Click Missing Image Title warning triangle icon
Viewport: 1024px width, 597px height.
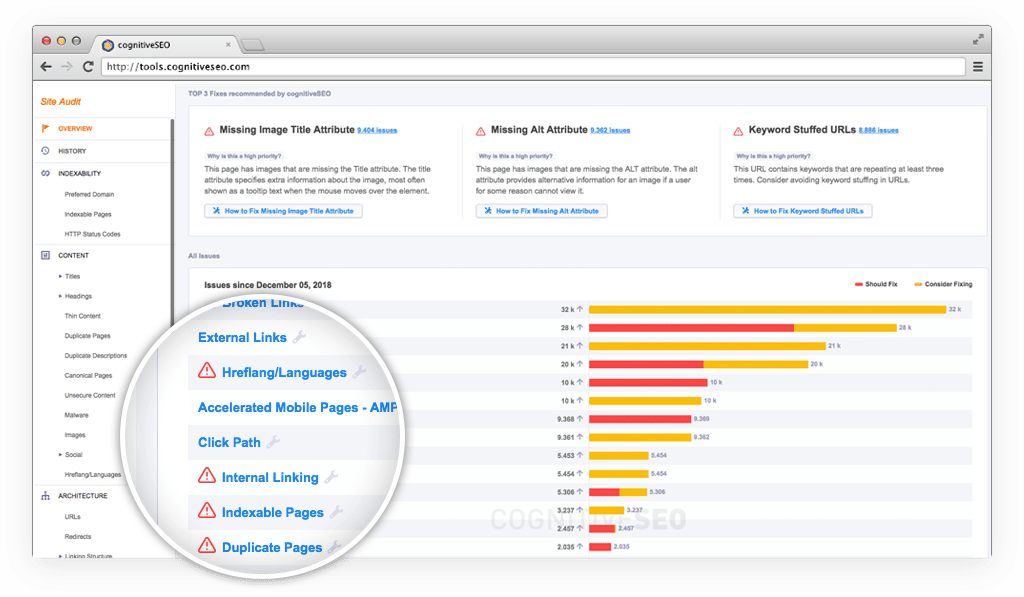[x=209, y=131]
